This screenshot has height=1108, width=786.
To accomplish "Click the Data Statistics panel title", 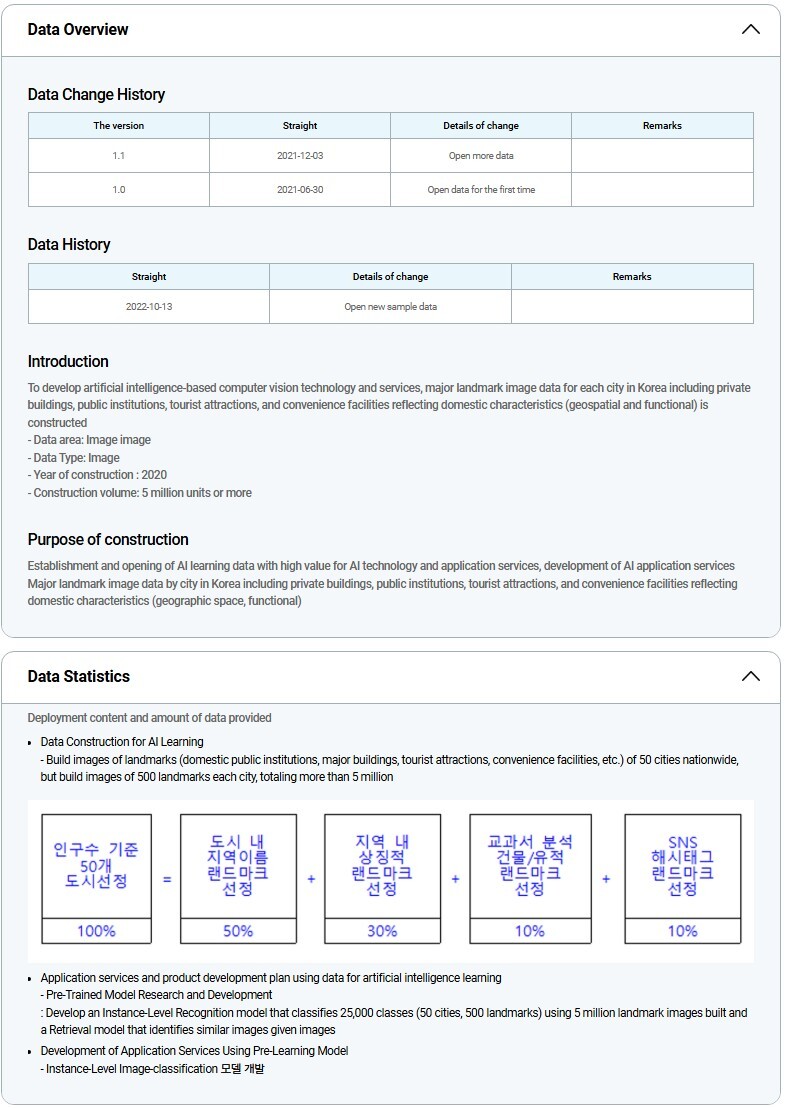I will [79, 677].
